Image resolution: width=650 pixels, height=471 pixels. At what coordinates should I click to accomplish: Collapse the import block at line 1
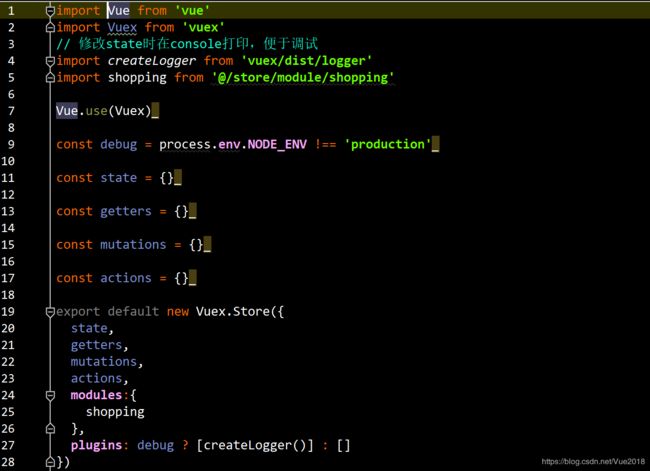(50, 11)
